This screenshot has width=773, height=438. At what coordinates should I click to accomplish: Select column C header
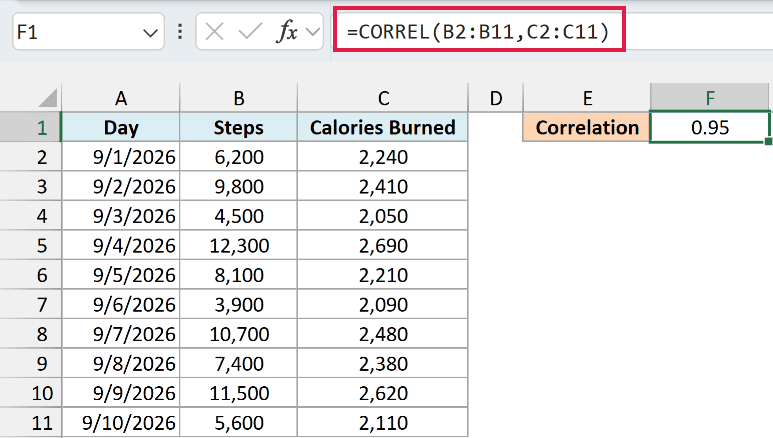(x=383, y=98)
